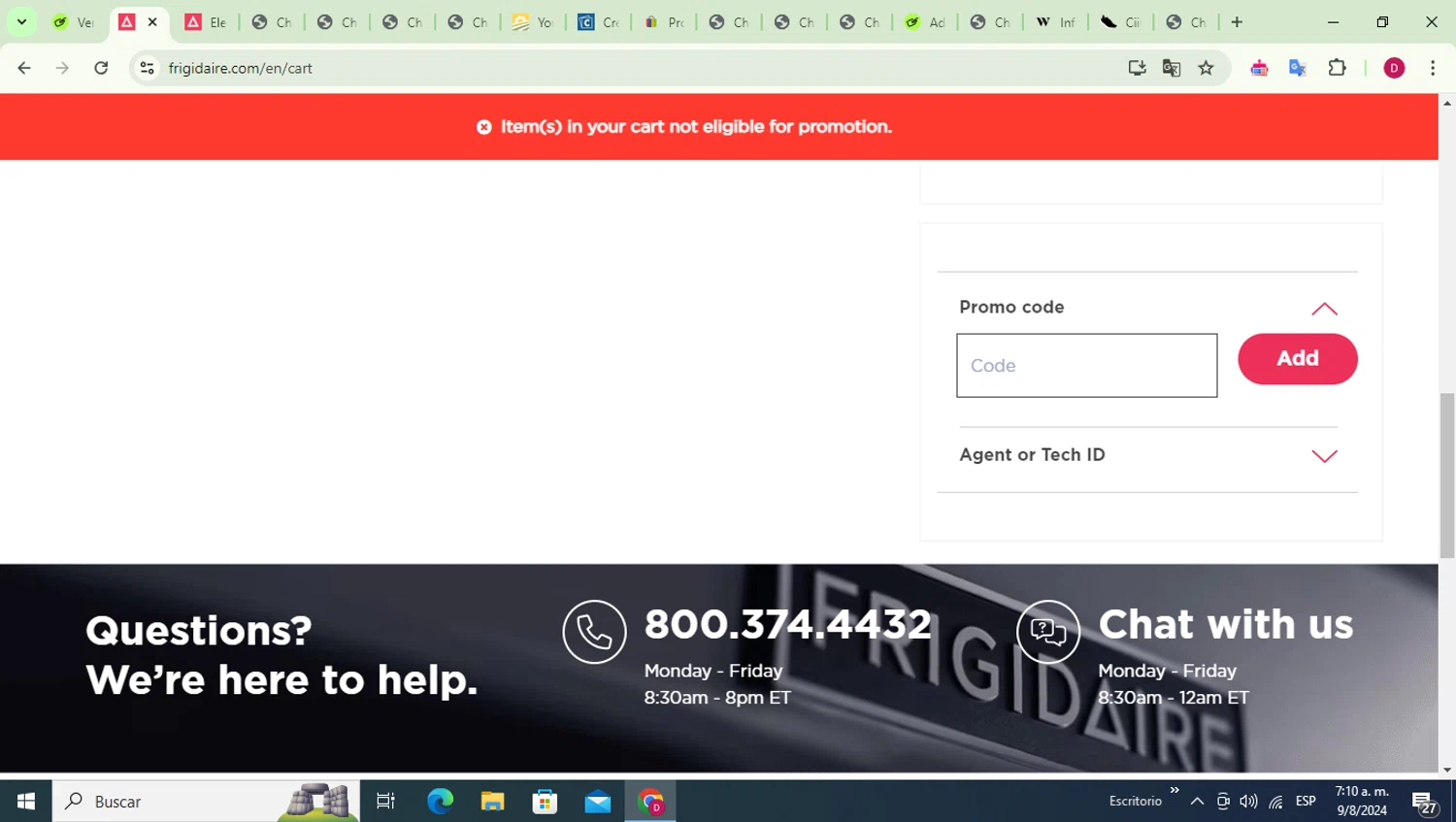Switch to the 'Pro' tab
This screenshot has width=1456, height=822.
[664, 22]
